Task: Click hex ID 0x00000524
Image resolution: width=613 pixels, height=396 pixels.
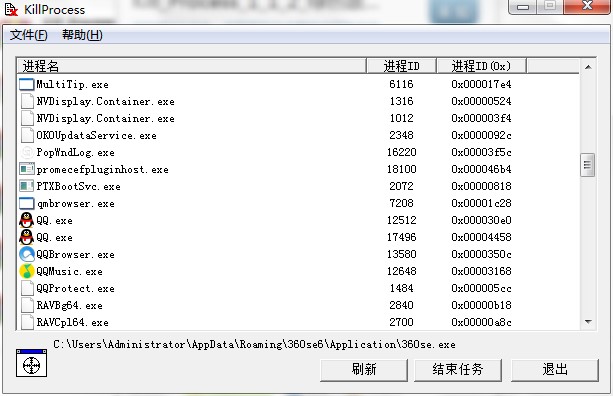Action: click(481, 101)
